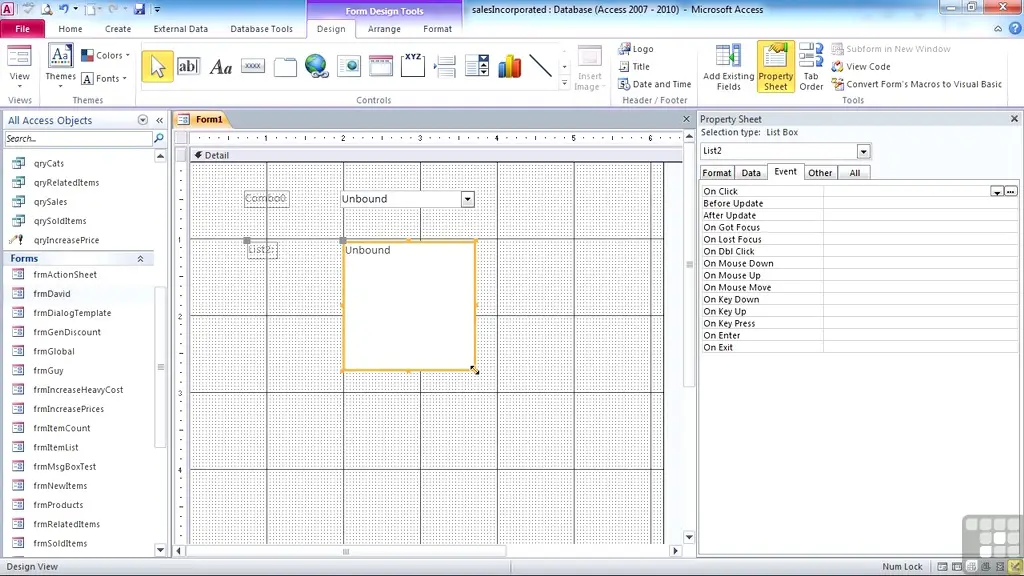Select the qryIncreasePrice query
1024x576 pixels.
point(66,240)
